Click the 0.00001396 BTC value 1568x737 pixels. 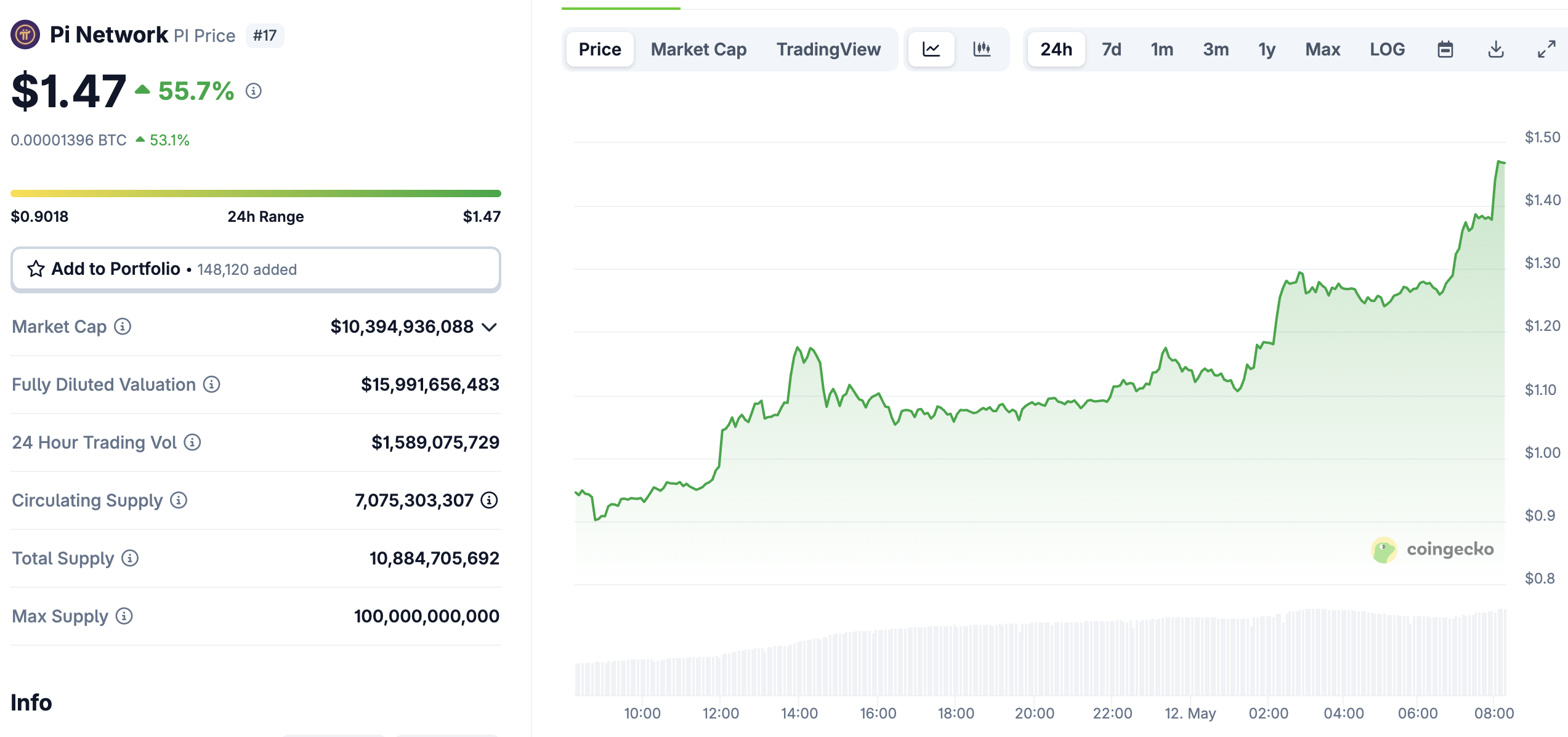[x=68, y=140]
